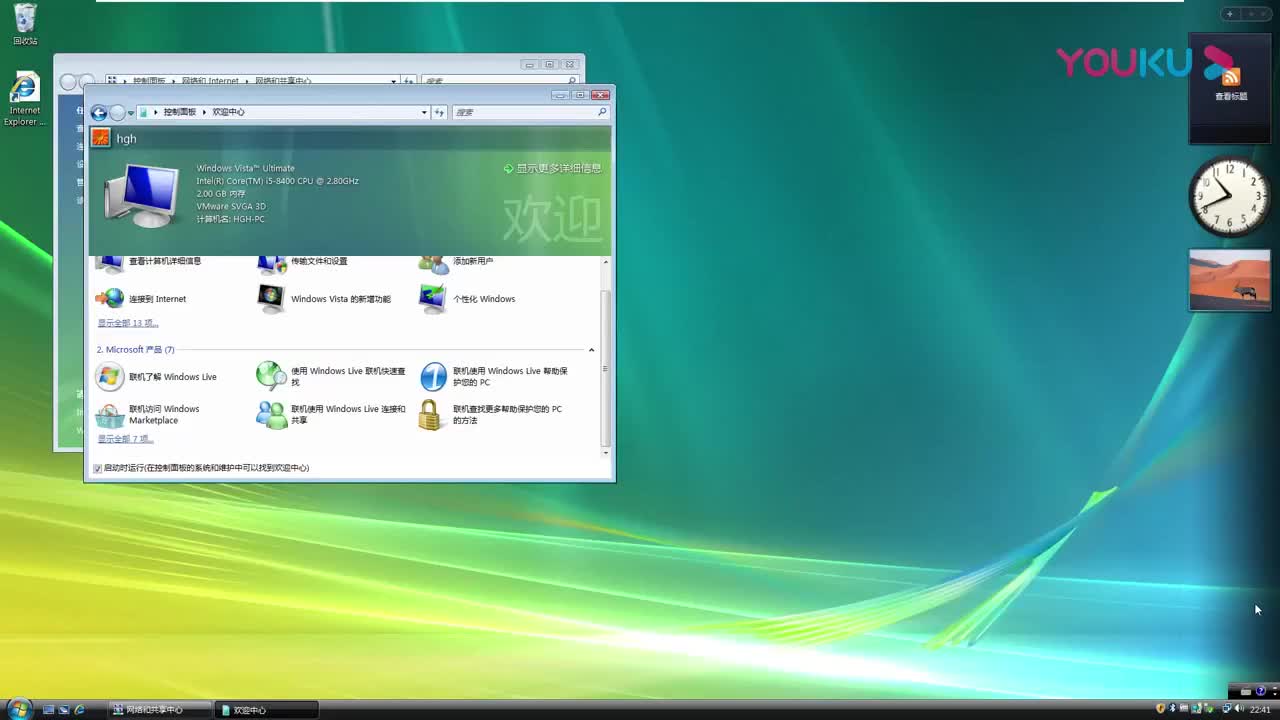Click the volume speaker tray icon
This screenshot has height=720, width=1280.
1240,709
